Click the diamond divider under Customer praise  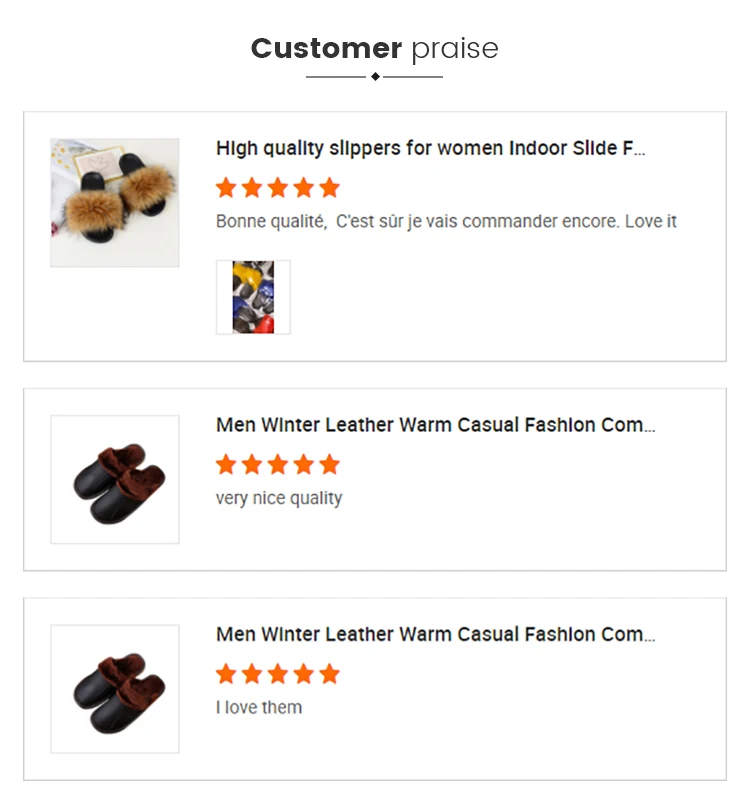point(375,76)
